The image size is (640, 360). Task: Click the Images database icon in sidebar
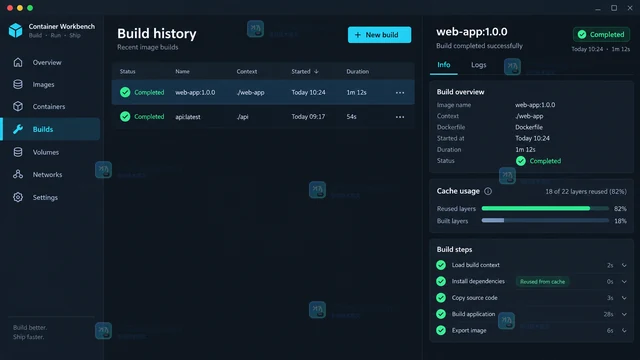click(18, 84)
